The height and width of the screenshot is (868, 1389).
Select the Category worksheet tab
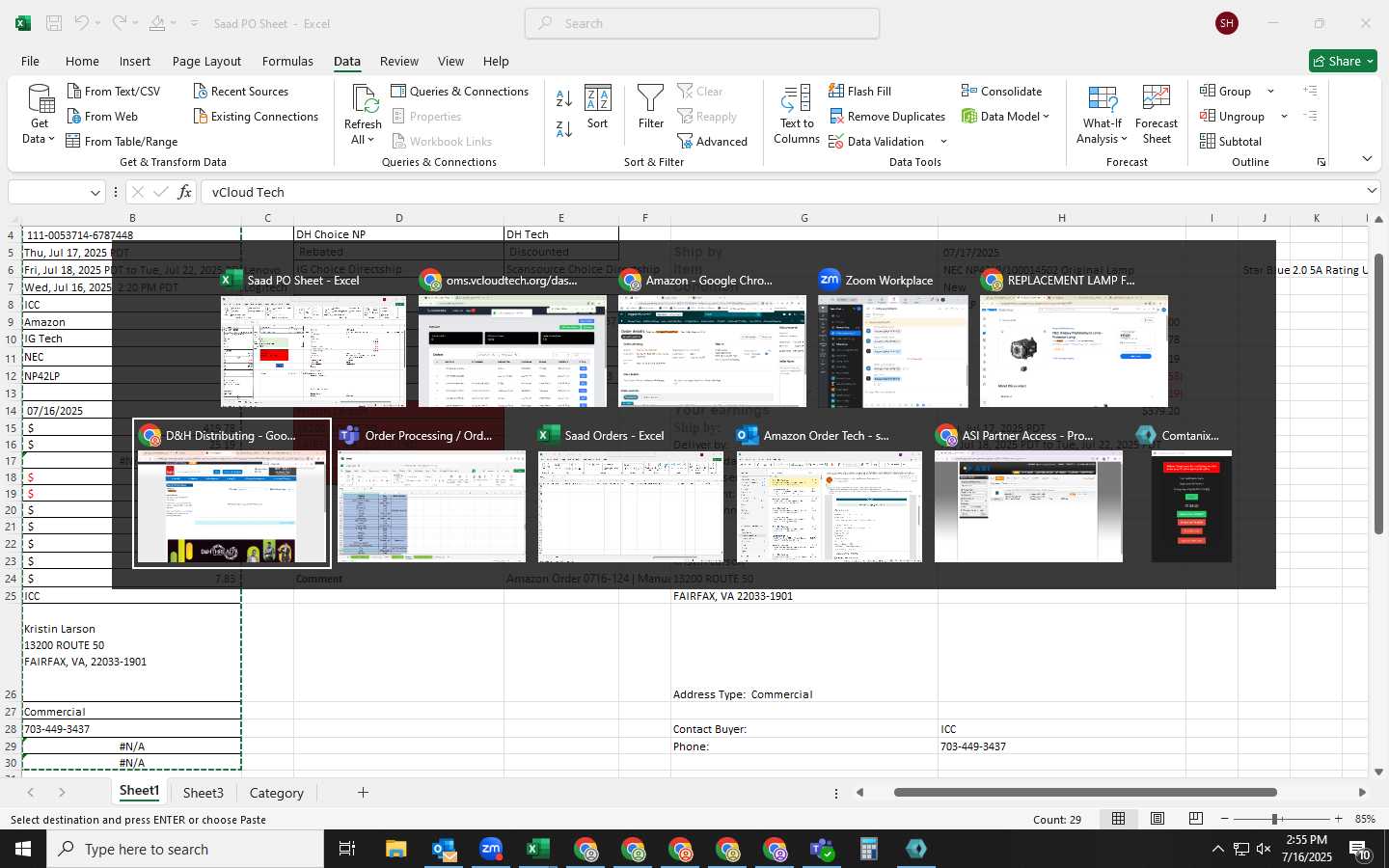pyautogui.click(x=277, y=793)
